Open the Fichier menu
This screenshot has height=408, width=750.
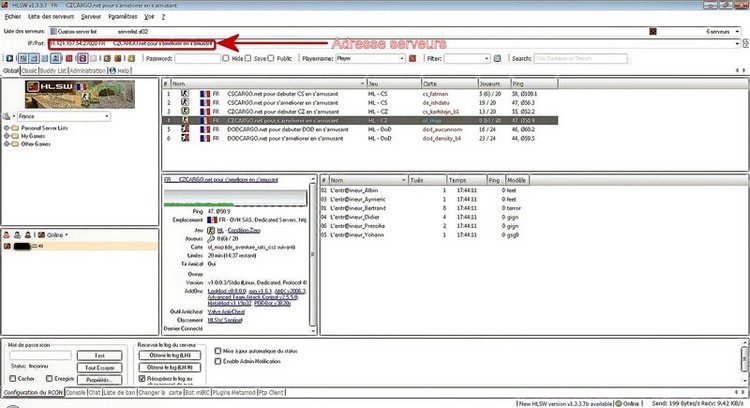13,16
